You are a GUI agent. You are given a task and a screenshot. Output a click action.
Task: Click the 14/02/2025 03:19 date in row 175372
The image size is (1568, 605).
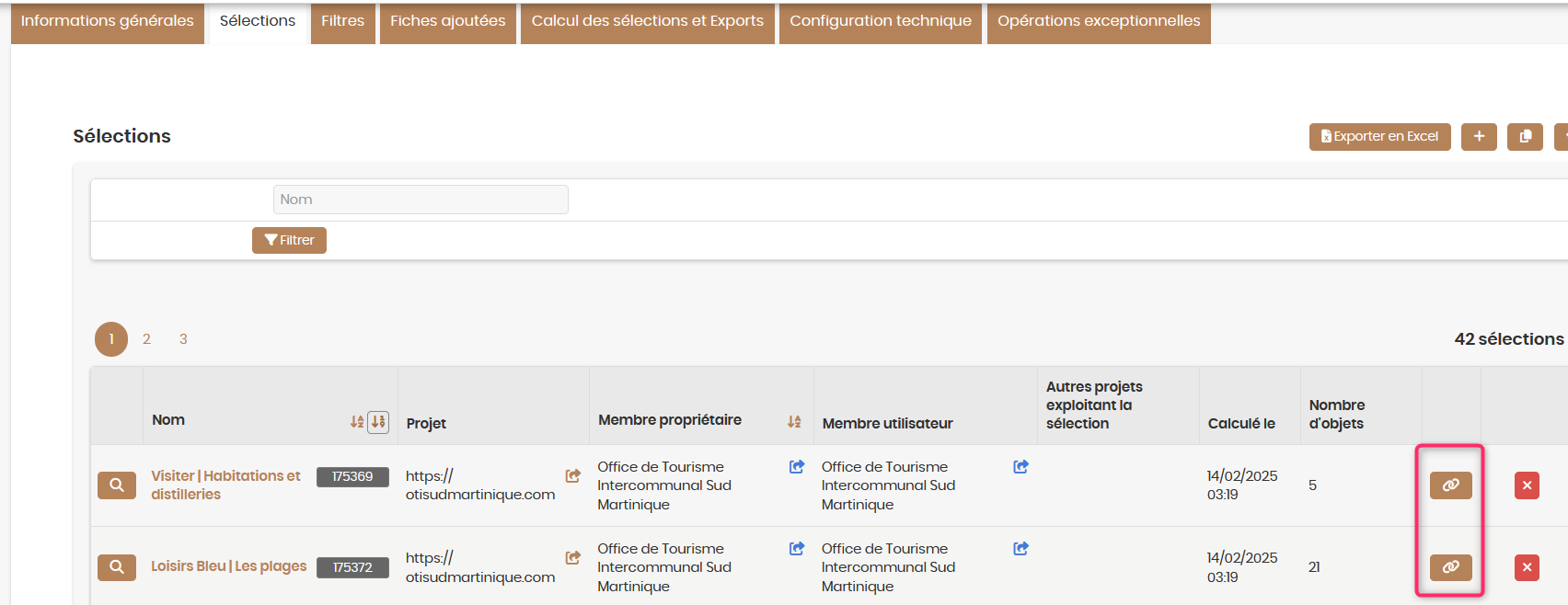pyautogui.click(x=1242, y=566)
